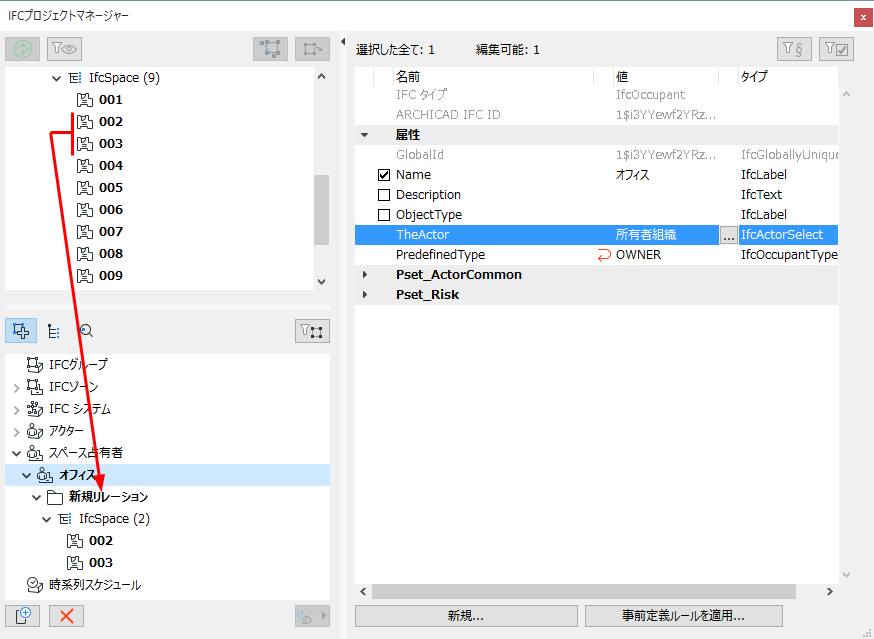Click the red X delete button
874x639 pixels.
pyautogui.click(x=66, y=616)
